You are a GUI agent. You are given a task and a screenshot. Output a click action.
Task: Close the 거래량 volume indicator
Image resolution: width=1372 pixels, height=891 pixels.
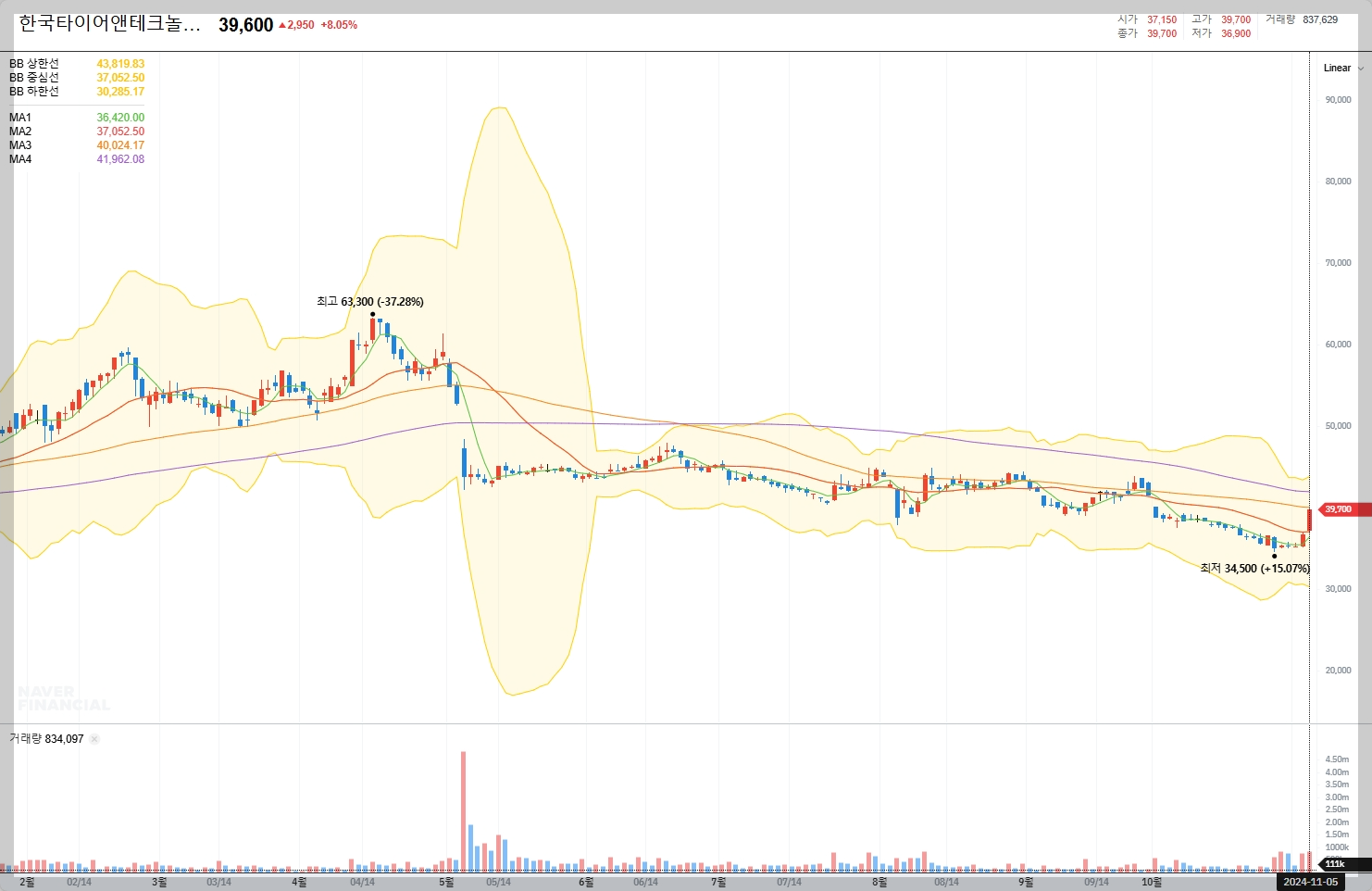pos(94,739)
